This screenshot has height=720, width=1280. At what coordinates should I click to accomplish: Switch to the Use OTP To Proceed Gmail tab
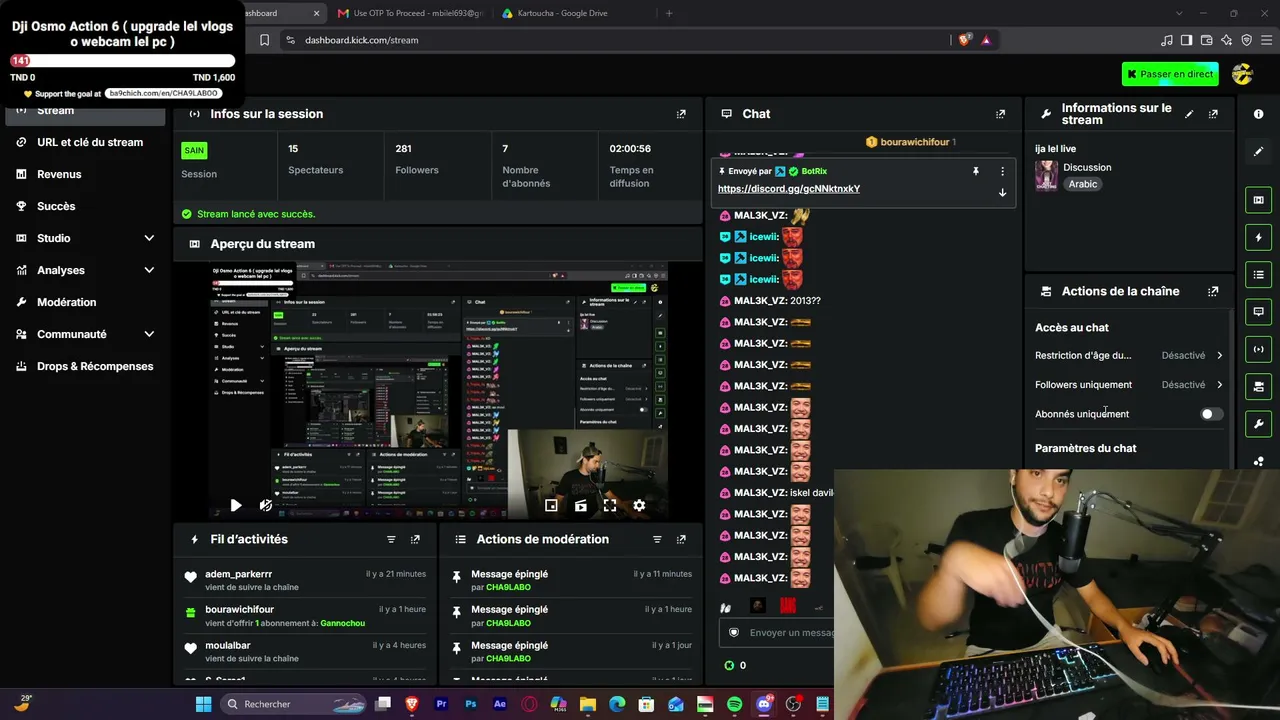[x=410, y=13]
